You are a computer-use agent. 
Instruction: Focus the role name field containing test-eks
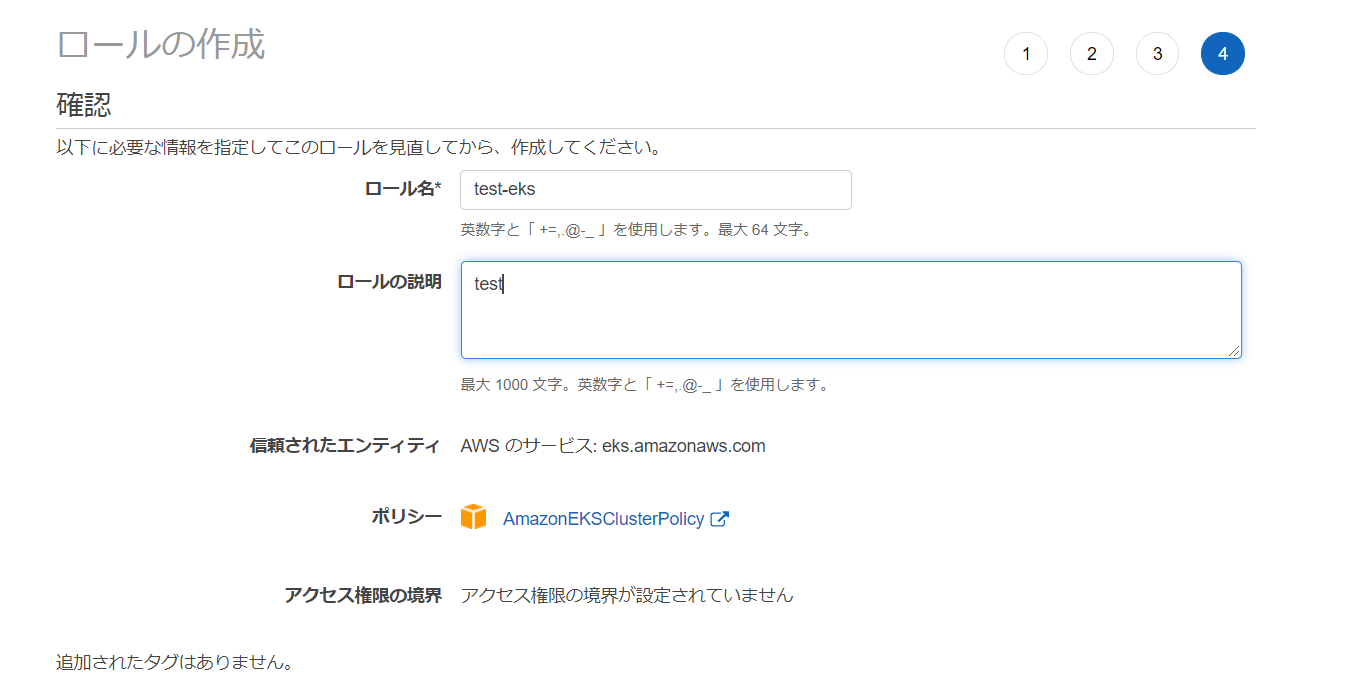[x=655, y=190]
